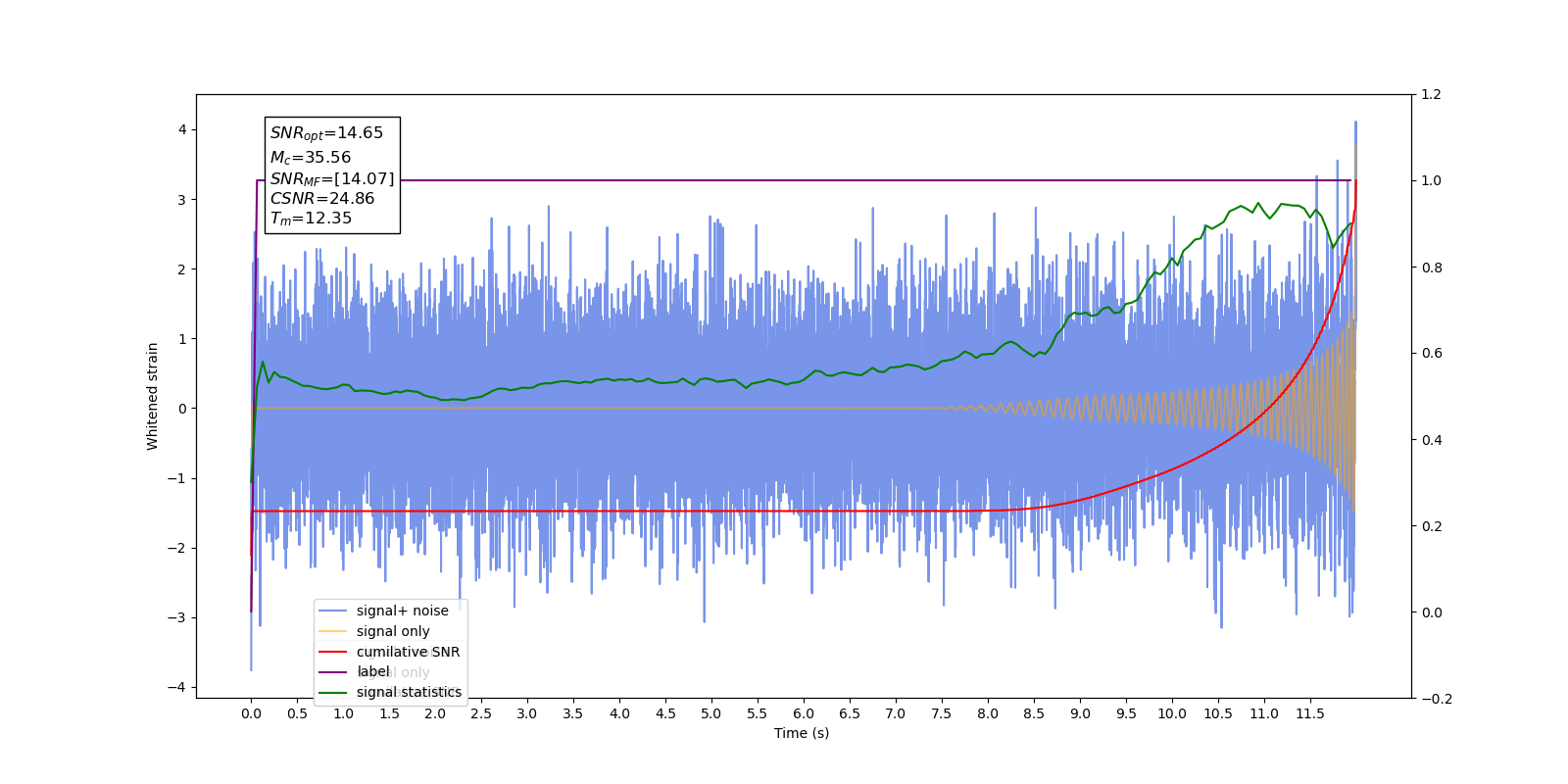The height and width of the screenshot is (784, 1568).
Task: Click the 'cumilative SNR' legend label
Action: tap(408, 652)
